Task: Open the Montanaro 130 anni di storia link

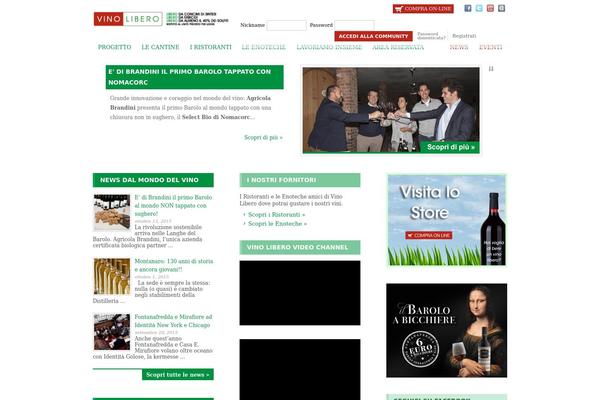Action: pyautogui.click(x=174, y=265)
